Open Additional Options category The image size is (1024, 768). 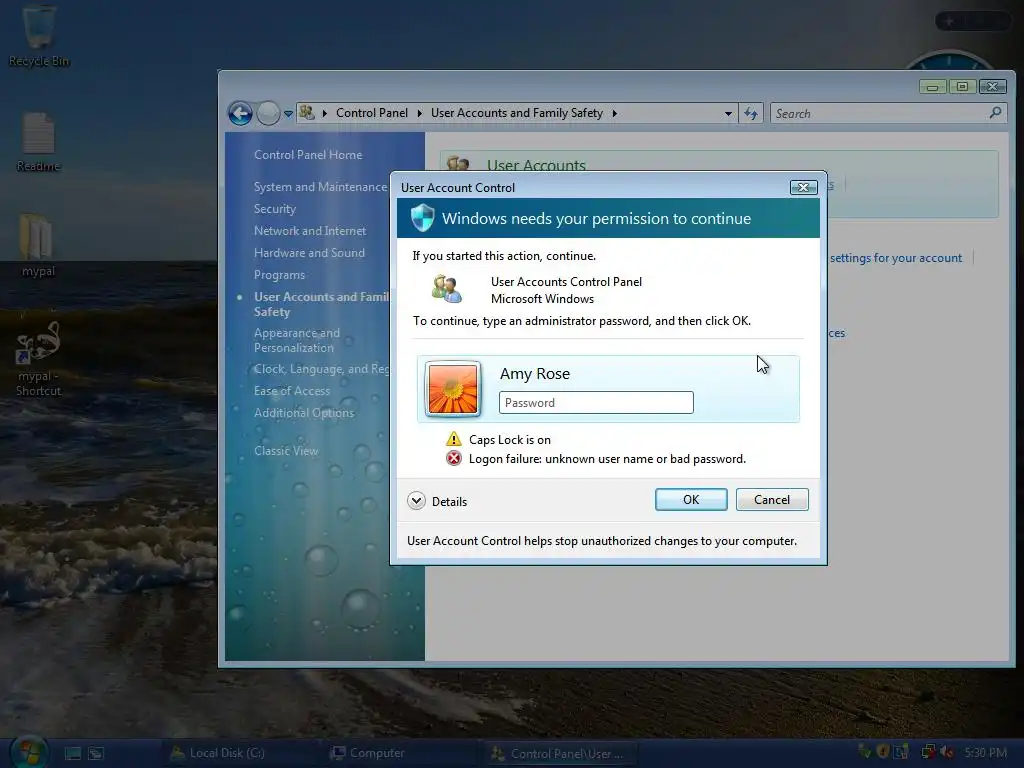304,413
